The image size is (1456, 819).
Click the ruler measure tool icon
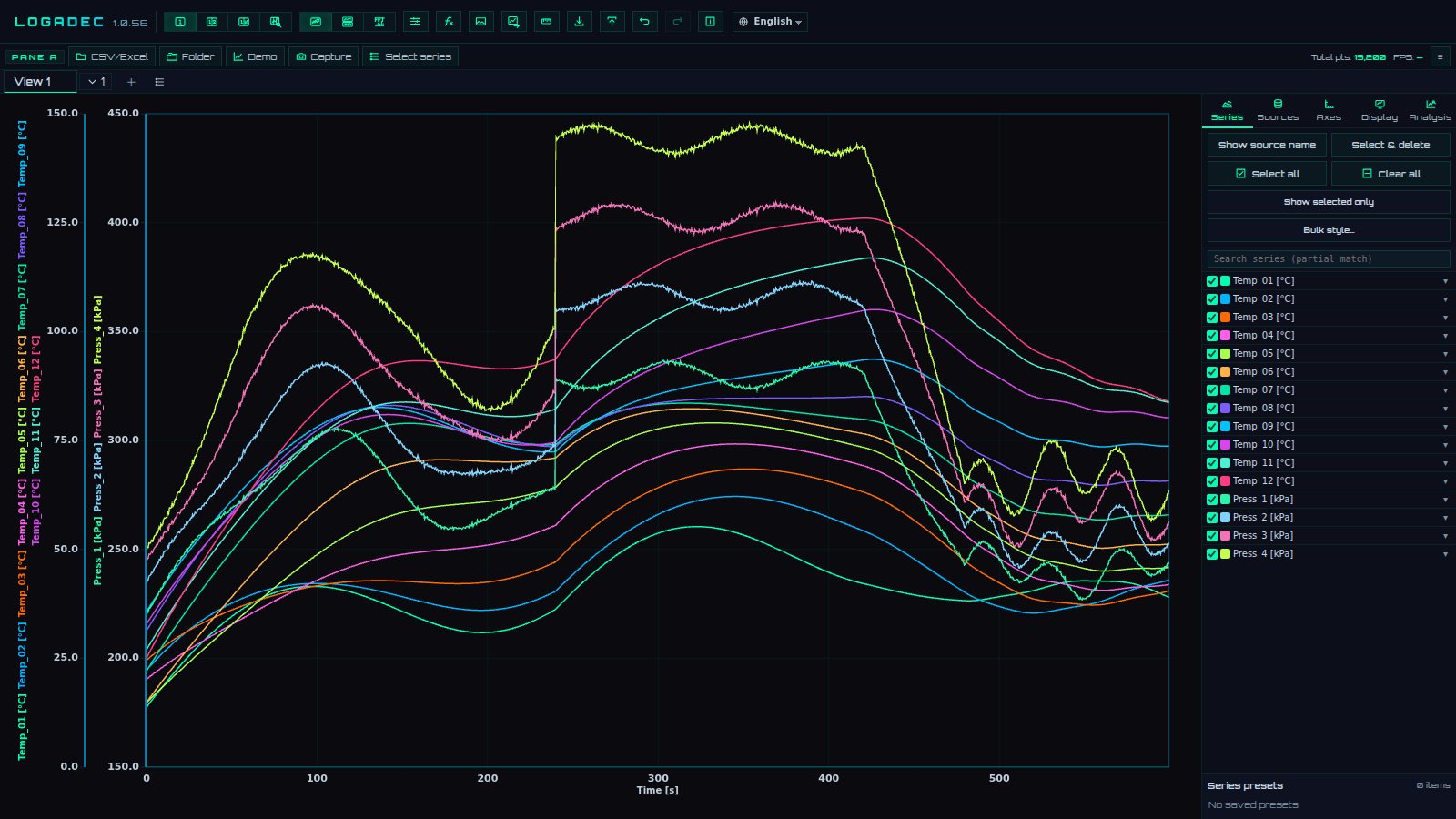[x=547, y=22]
